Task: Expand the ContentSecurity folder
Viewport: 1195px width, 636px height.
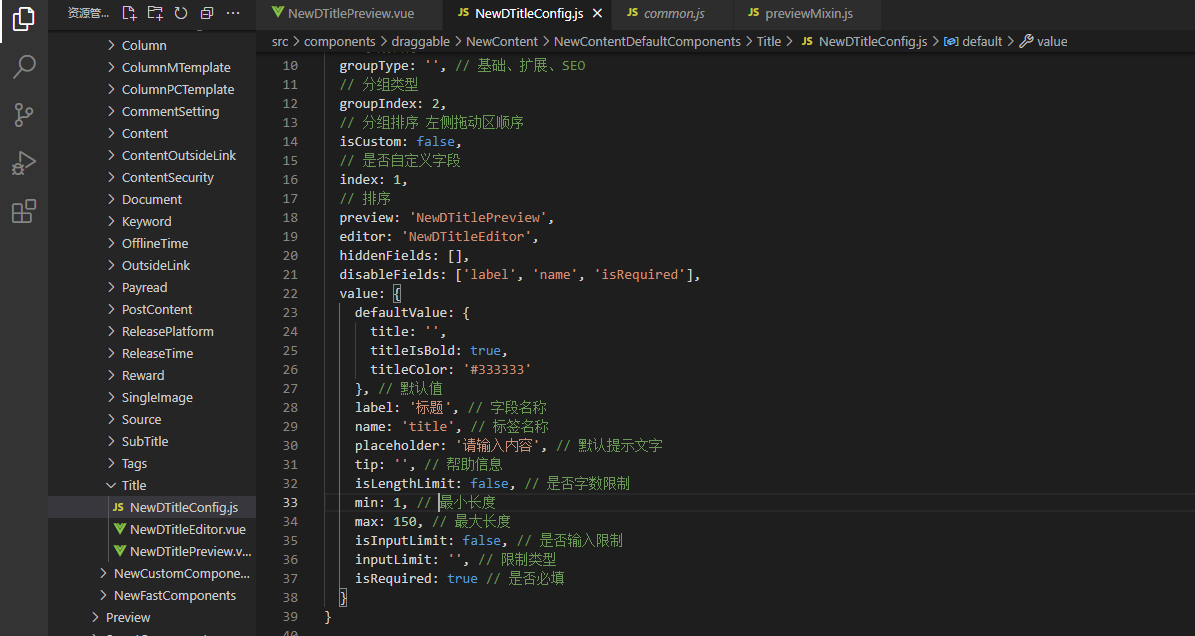Action: pyautogui.click(x=167, y=177)
